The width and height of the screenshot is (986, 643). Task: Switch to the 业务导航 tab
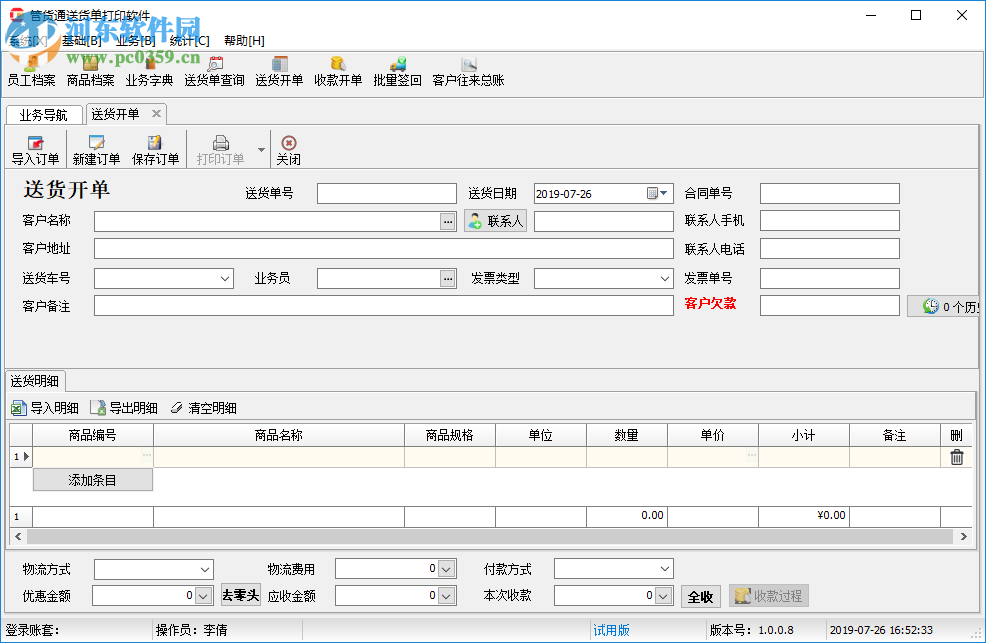pyautogui.click(x=44, y=115)
